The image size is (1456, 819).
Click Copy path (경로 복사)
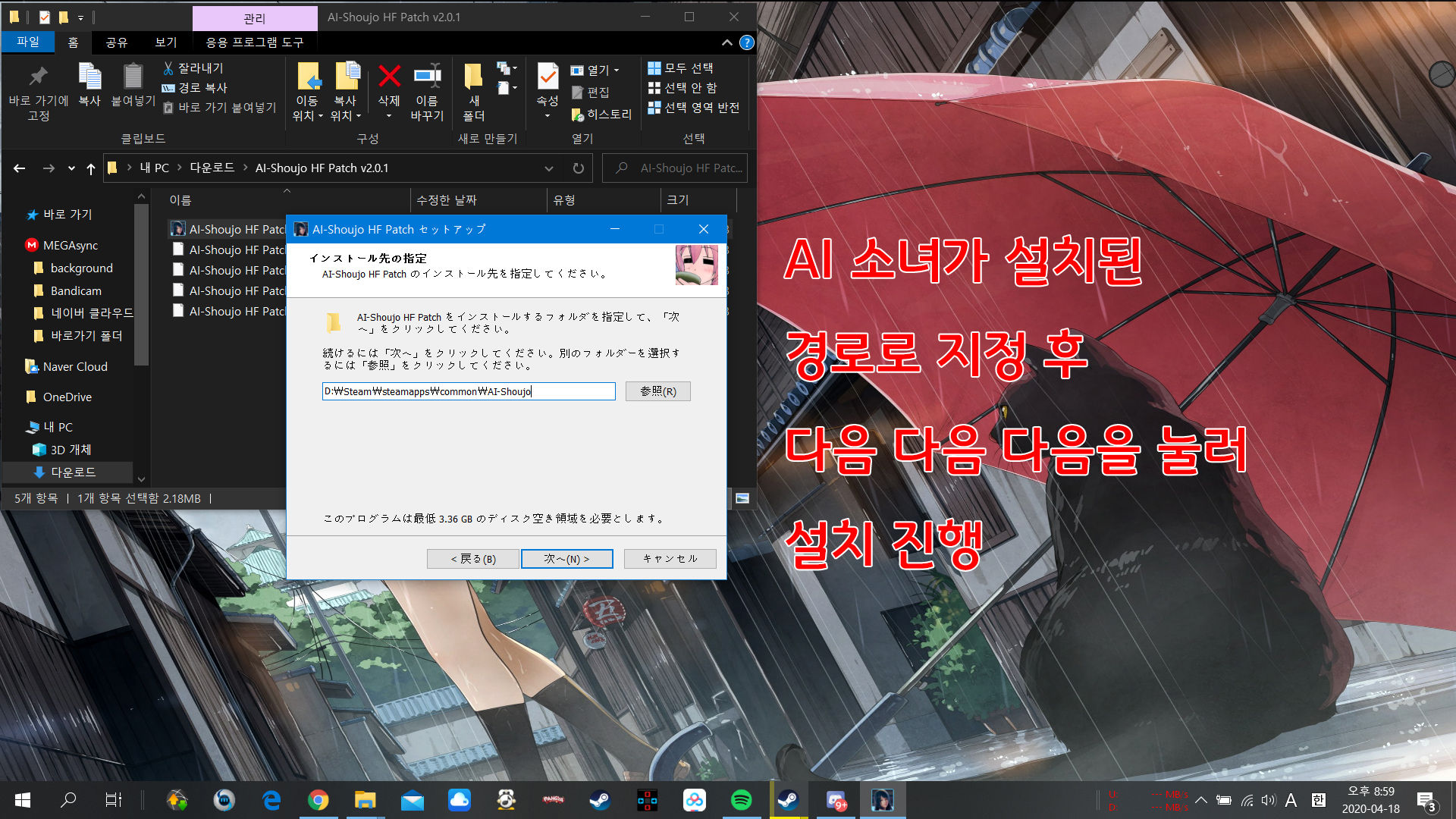195,88
